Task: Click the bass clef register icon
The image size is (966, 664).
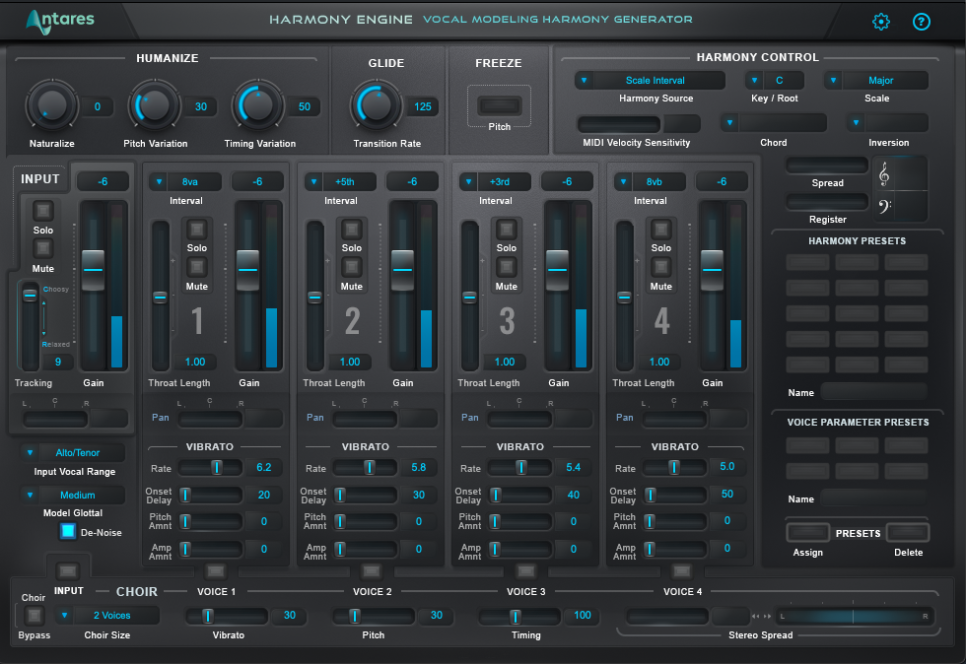Action: coord(885,206)
